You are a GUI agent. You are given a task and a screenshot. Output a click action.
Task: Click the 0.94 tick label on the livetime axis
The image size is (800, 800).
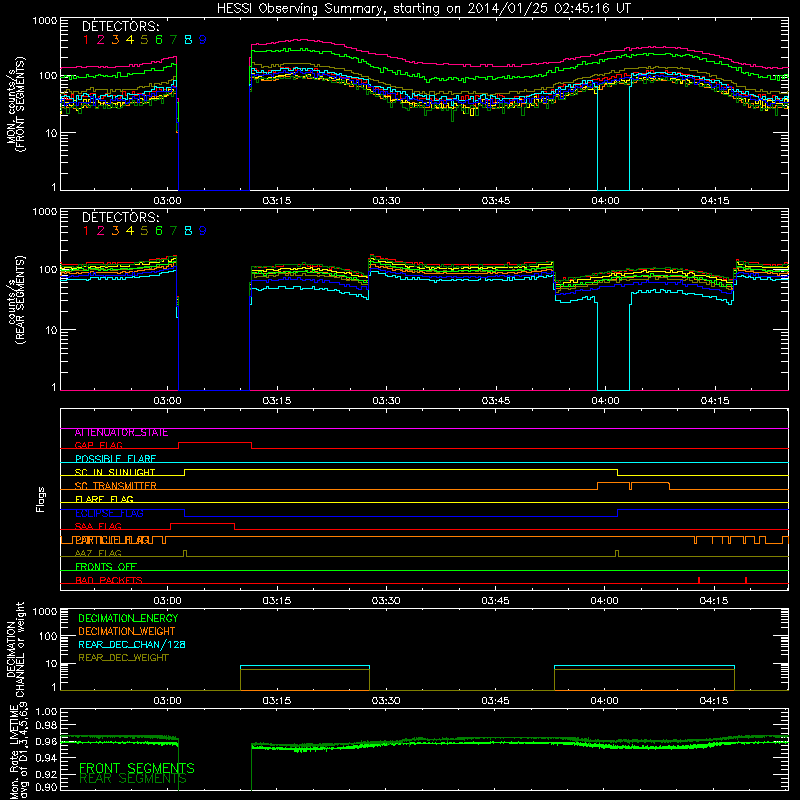click(x=46, y=758)
